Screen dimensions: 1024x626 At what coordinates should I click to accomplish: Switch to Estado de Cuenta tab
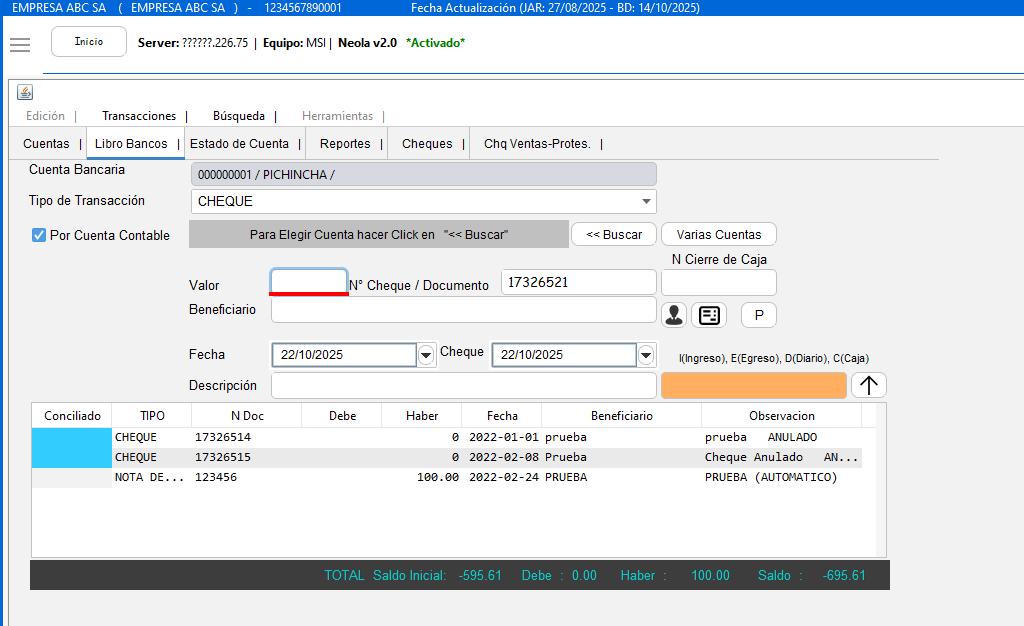click(x=239, y=144)
